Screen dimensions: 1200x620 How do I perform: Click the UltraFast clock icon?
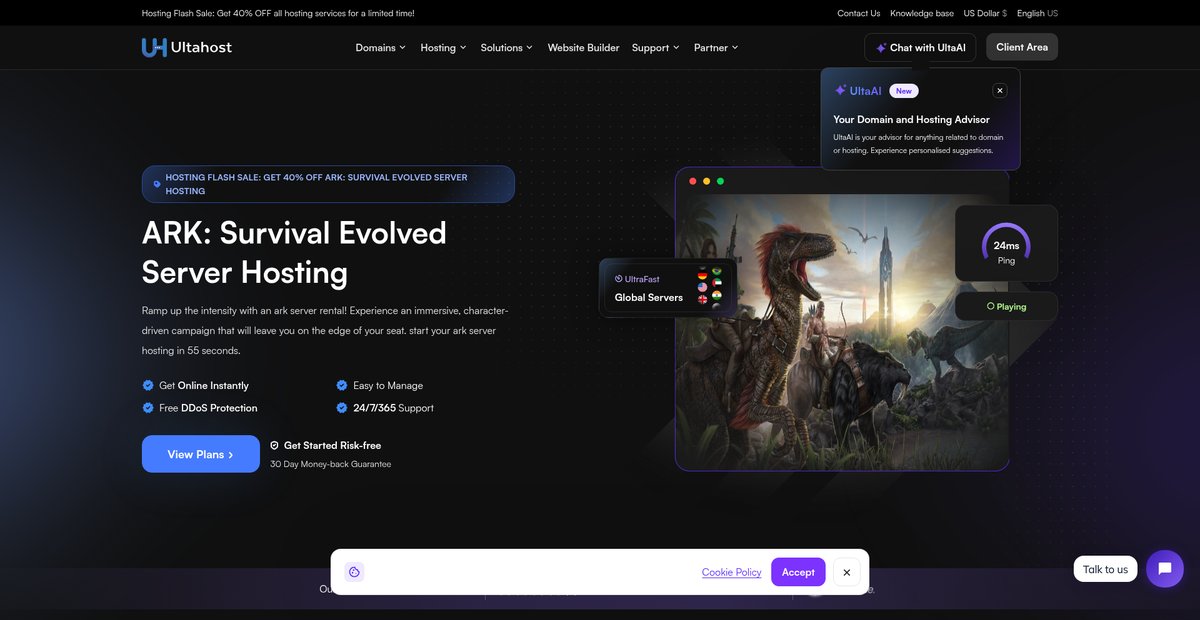(618, 279)
